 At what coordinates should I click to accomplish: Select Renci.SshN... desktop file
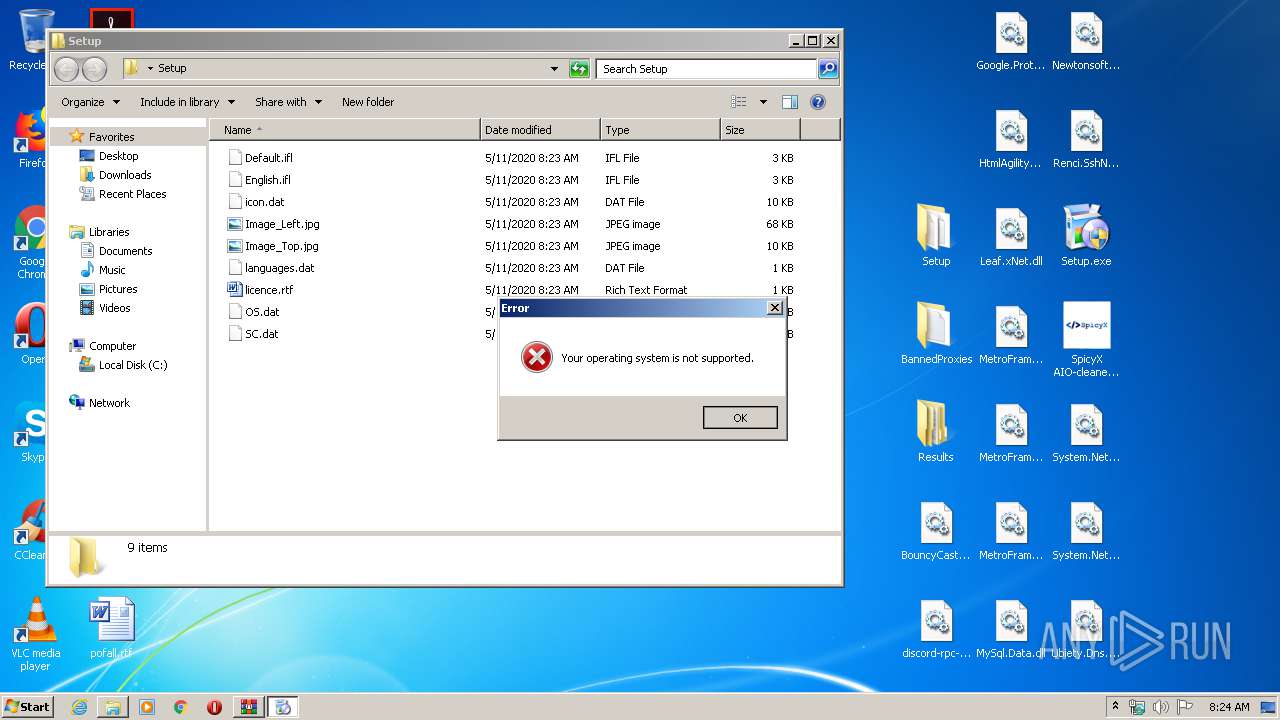click(1086, 139)
